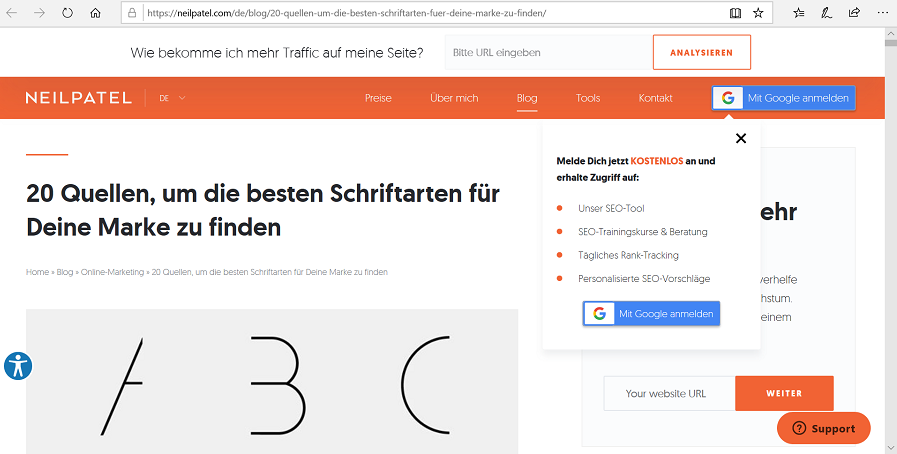Click the page vertical scrollbar
This screenshot has height=454, width=897.
pyautogui.click(x=891, y=240)
